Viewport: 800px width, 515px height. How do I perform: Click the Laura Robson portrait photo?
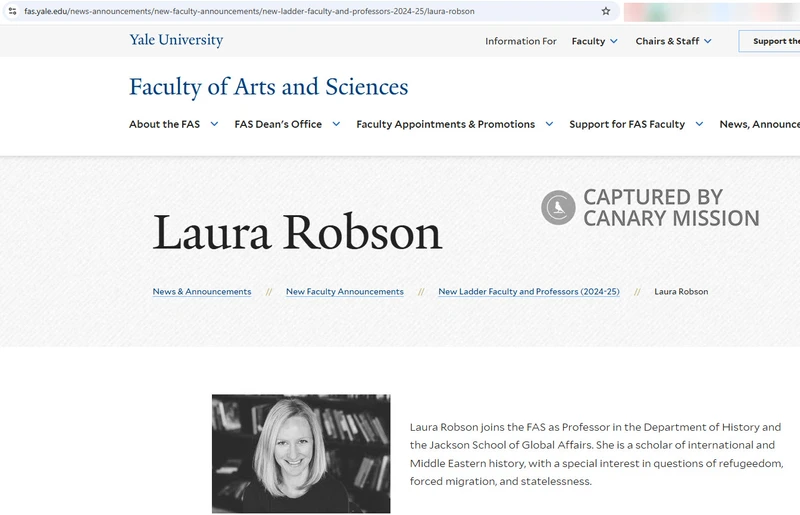pyautogui.click(x=301, y=453)
